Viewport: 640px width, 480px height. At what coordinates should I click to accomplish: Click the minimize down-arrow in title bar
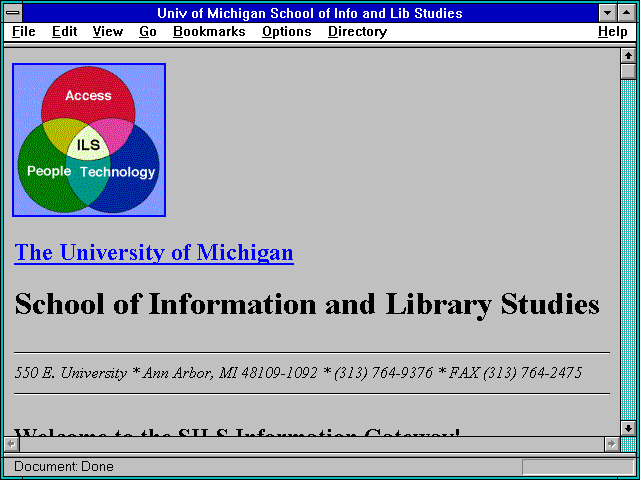pos(608,13)
